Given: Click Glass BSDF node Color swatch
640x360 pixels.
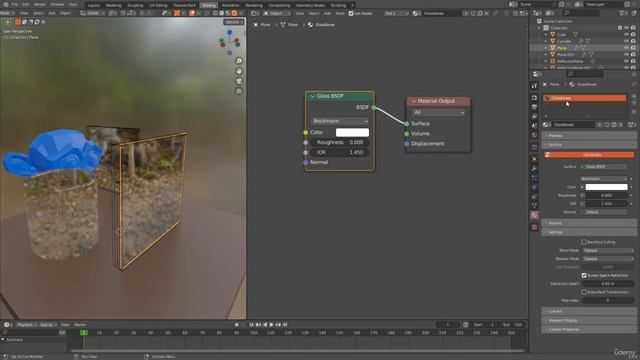Looking at the screenshot, I should [x=352, y=132].
